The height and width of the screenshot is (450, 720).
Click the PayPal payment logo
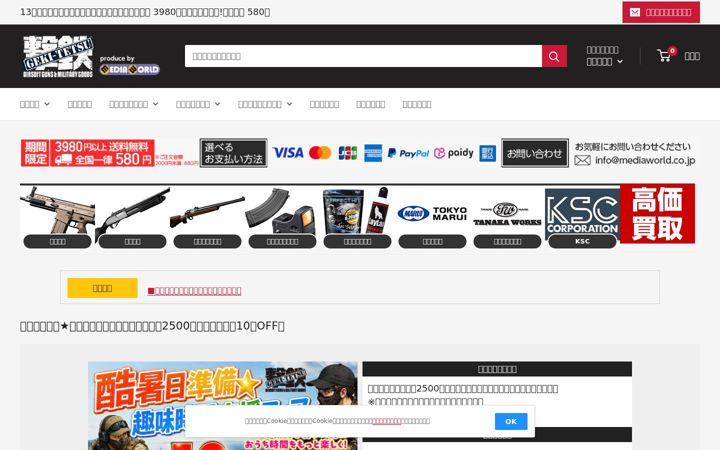(x=408, y=153)
